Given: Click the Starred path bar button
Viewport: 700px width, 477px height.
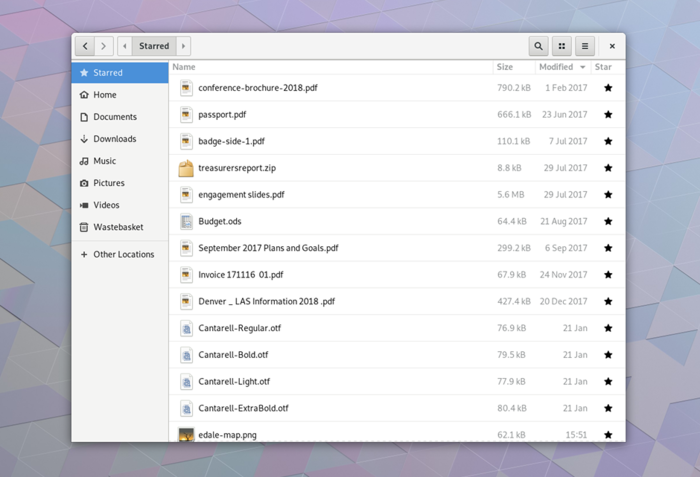Looking at the screenshot, I should (x=154, y=46).
